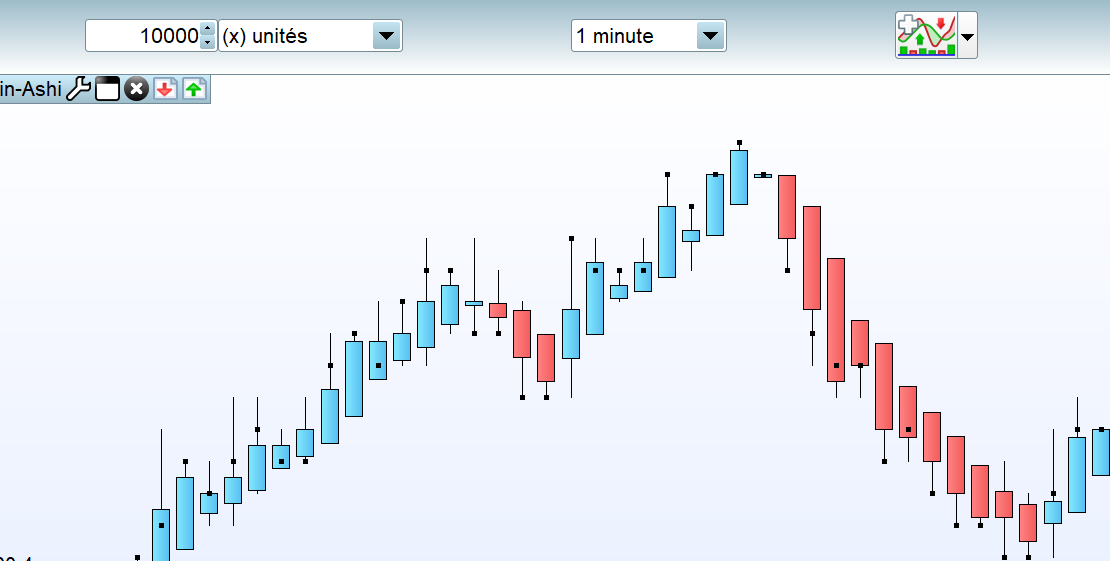The height and width of the screenshot is (561, 1110).
Task: Open the add indicators chart icon
Action: pyautogui.click(x=926, y=36)
